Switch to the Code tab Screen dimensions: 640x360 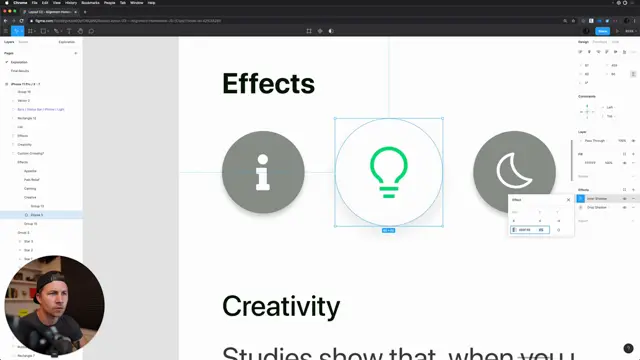coord(615,42)
